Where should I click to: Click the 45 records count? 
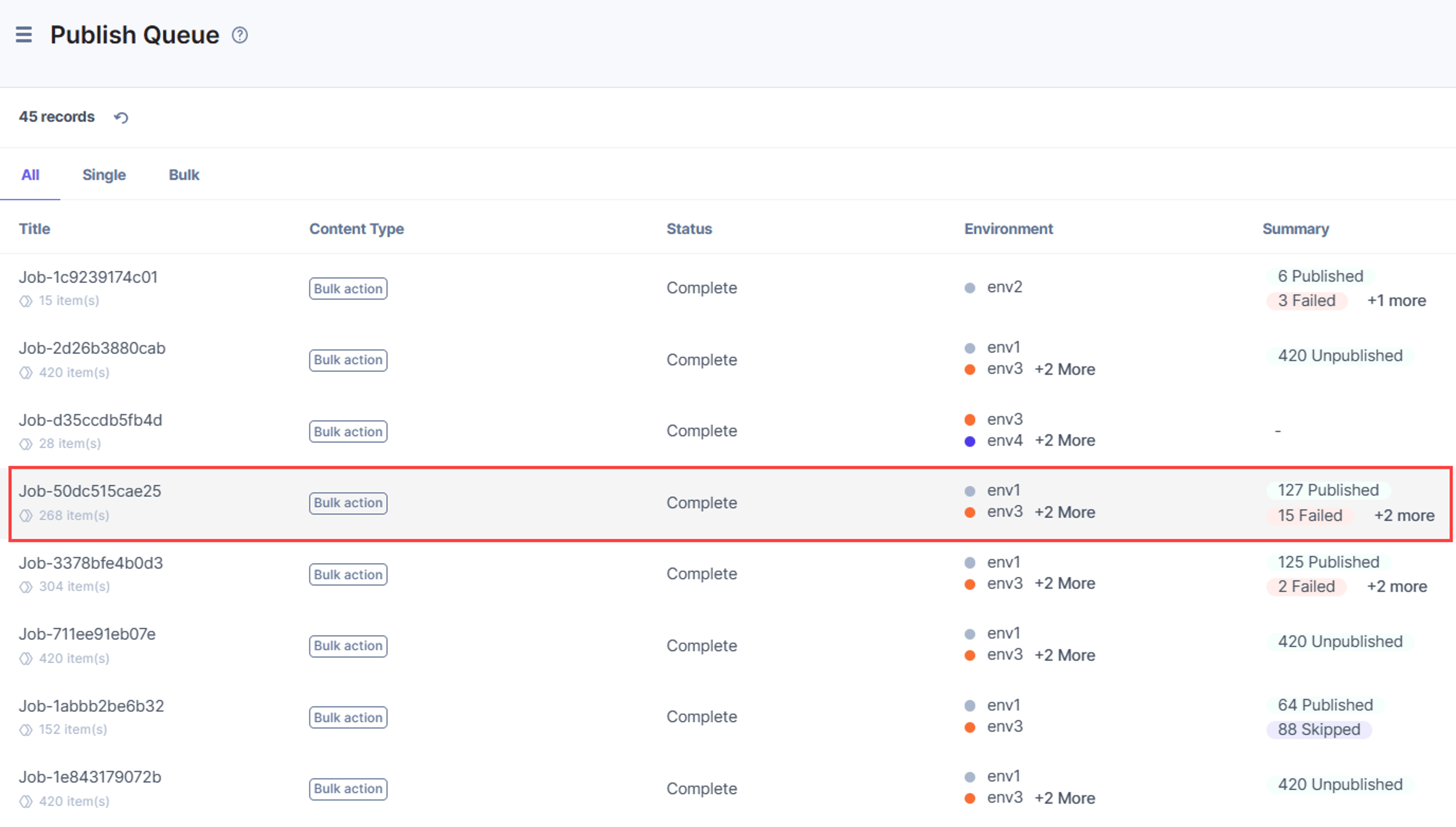click(x=56, y=117)
